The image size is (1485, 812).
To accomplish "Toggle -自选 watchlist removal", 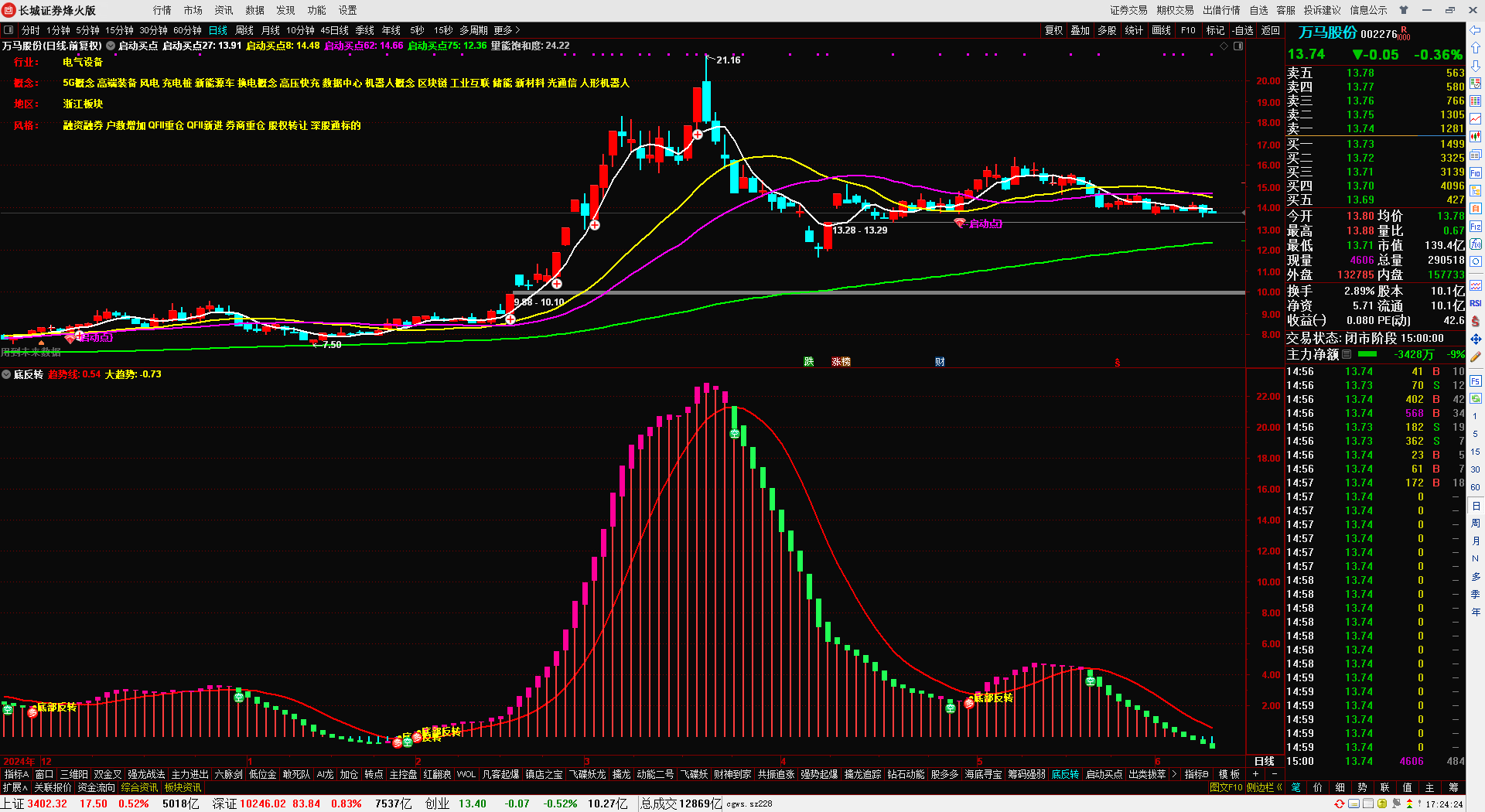I will pyautogui.click(x=1242, y=30).
